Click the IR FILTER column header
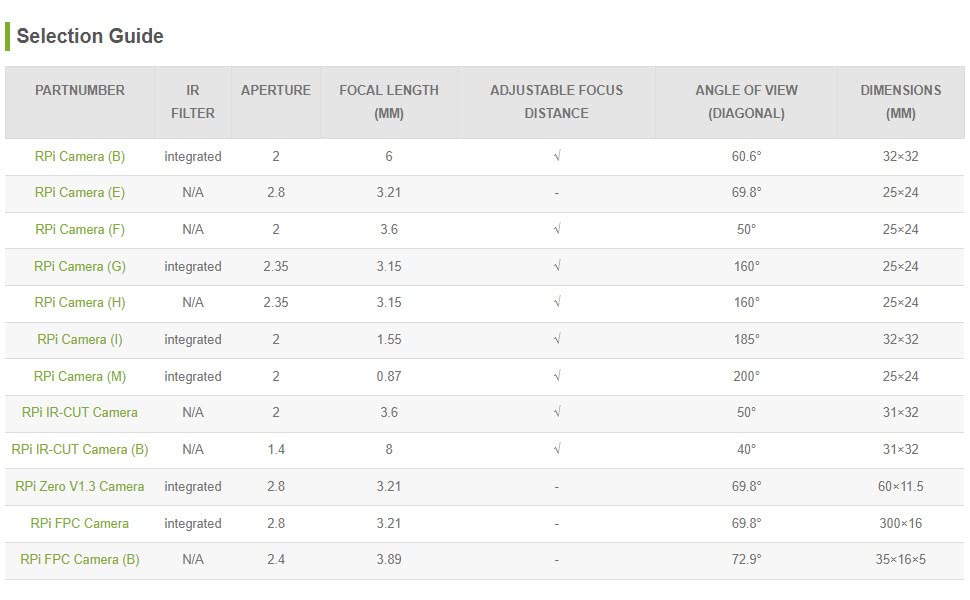This screenshot has width=970, height=600. tap(193, 101)
